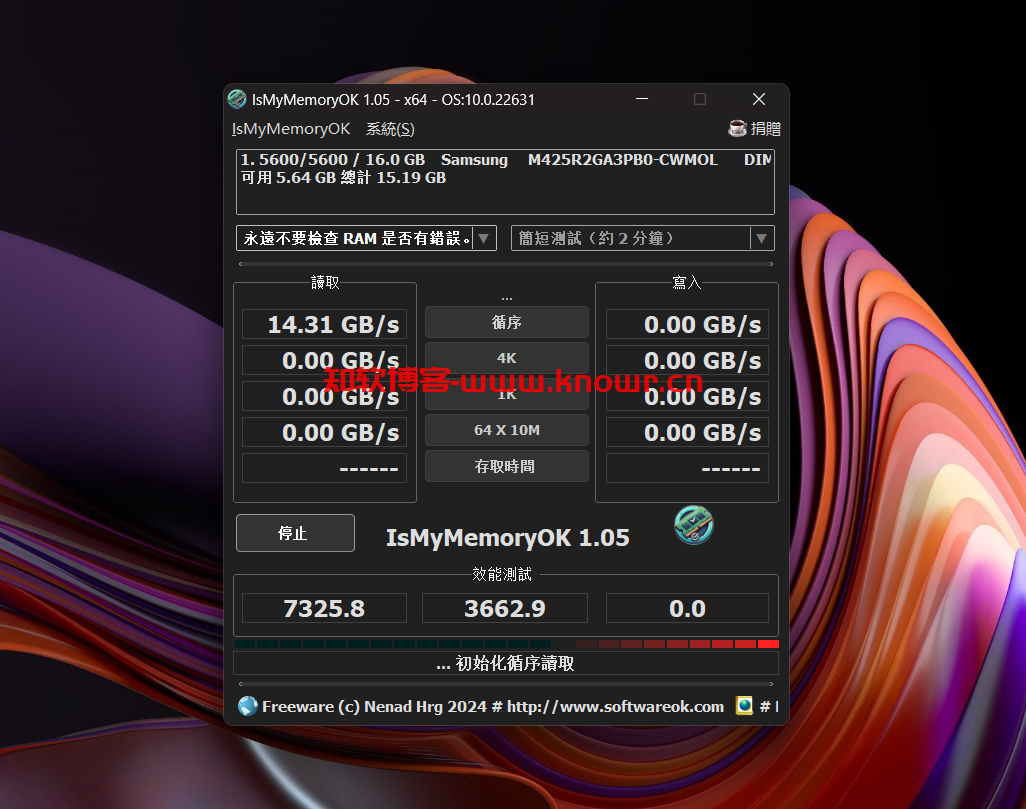Click the 存取時間 access time button

click(506, 466)
